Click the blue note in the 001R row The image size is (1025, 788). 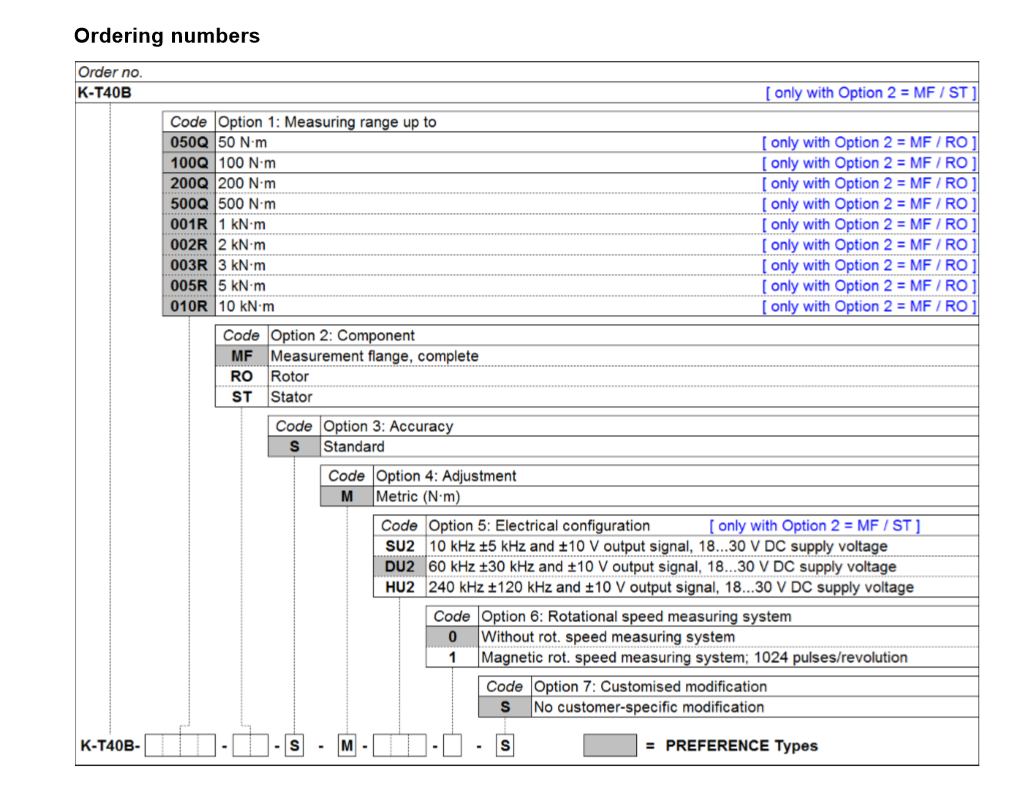pyautogui.click(x=869, y=224)
